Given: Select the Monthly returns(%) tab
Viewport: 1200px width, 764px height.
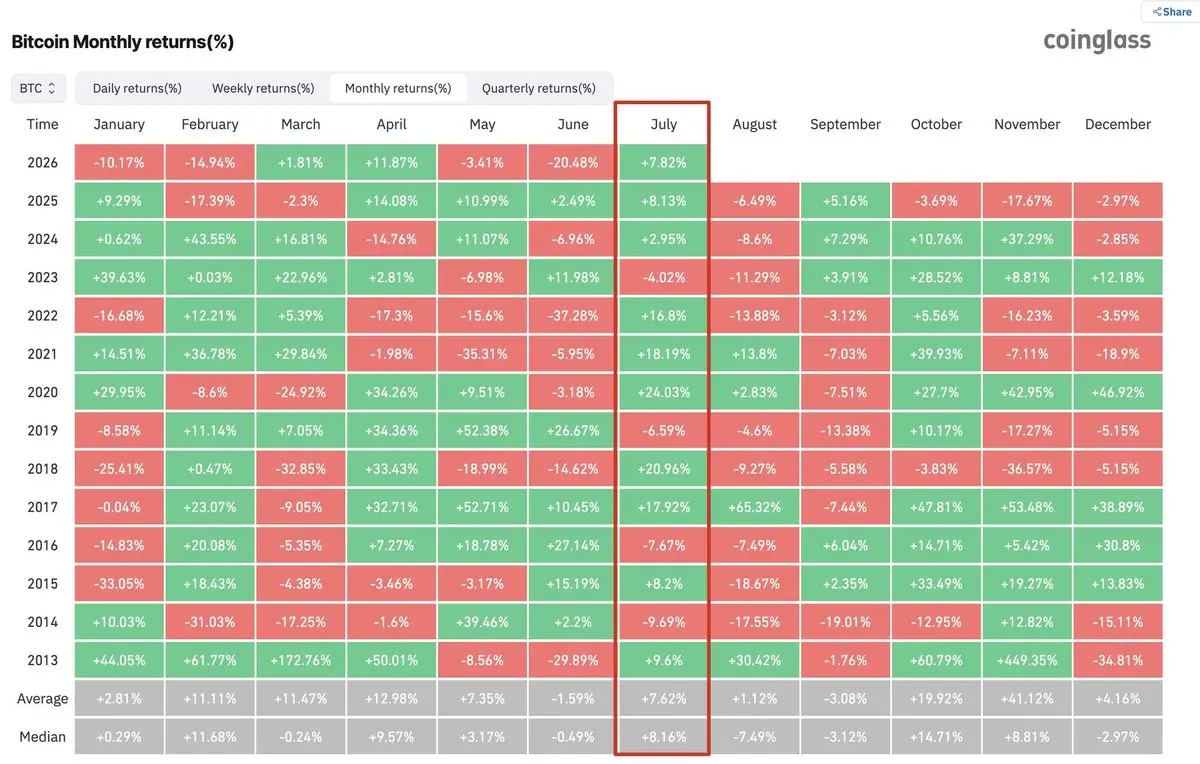Looking at the screenshot, I should [x=398, y=88].
